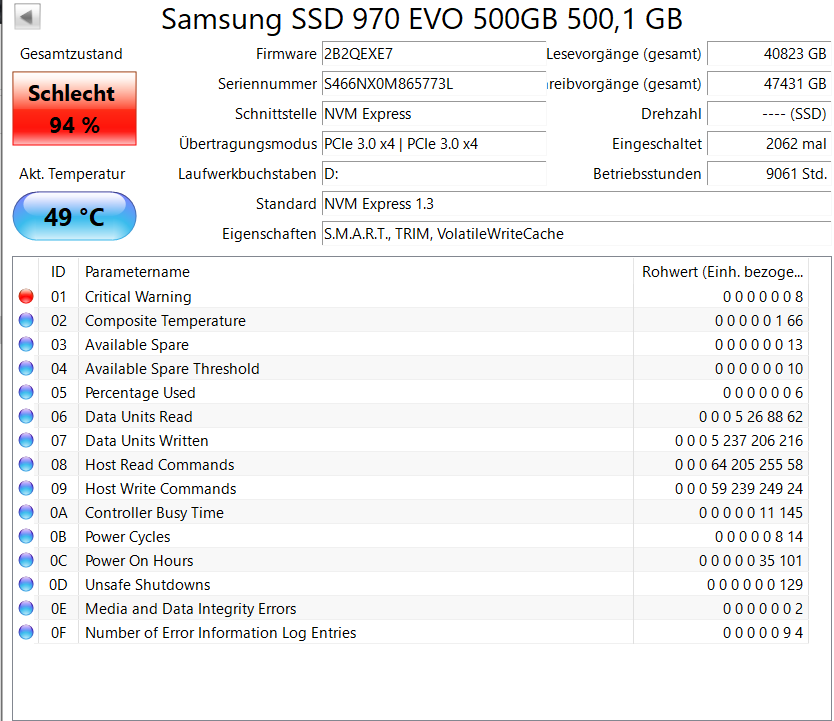Click raw value 0 0 0 64 205 255 58
Viewport: 834px width, 721px height.
[x=739, y=465]
